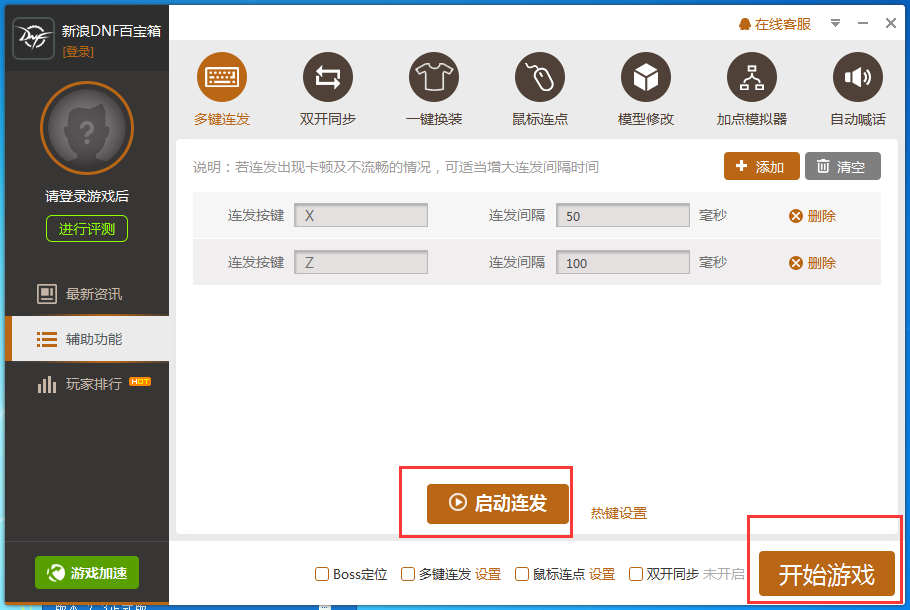Toggle the 双开同步 checkbox
This screenshot has height=610, width=910.
click(636, 574)
